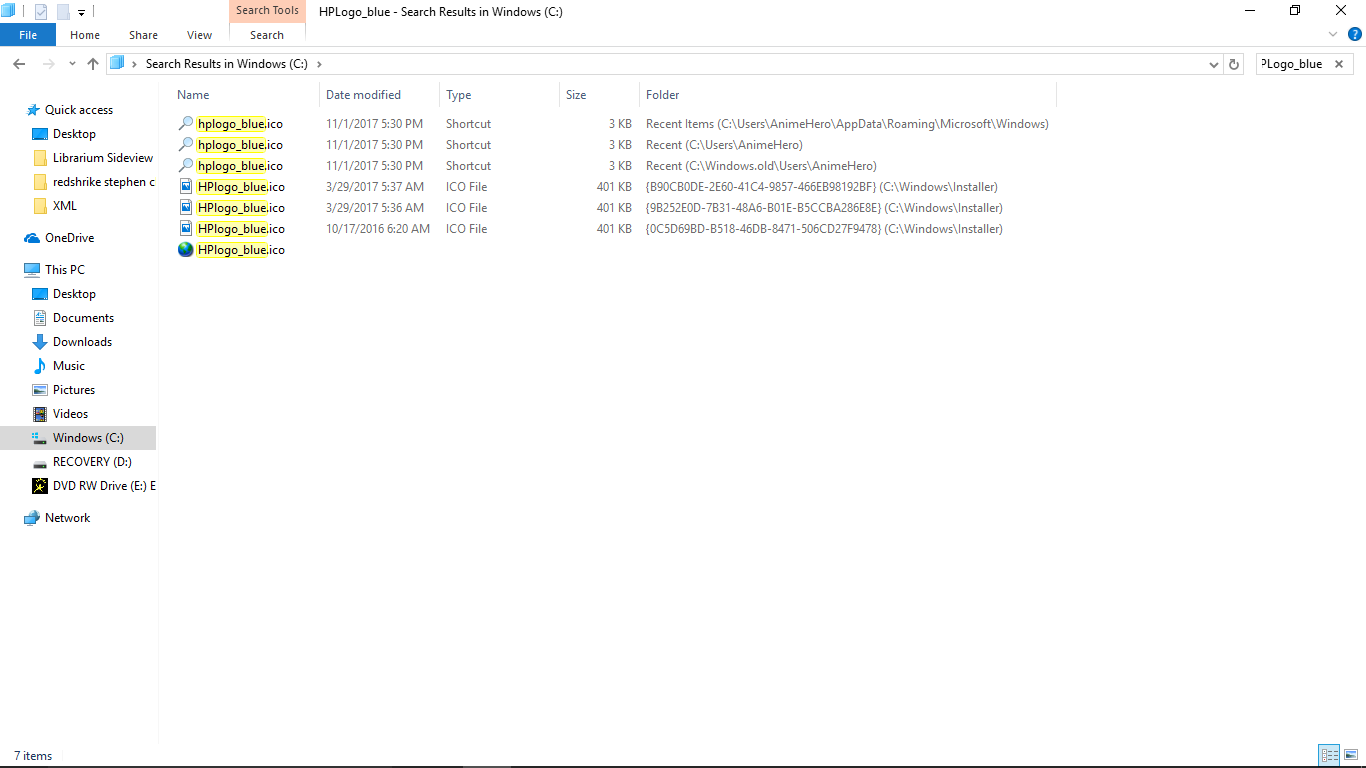Select the Windows (C:) drive
Image resolution: width=1366 pixels, height=768 pixels.
coord(88,438)
